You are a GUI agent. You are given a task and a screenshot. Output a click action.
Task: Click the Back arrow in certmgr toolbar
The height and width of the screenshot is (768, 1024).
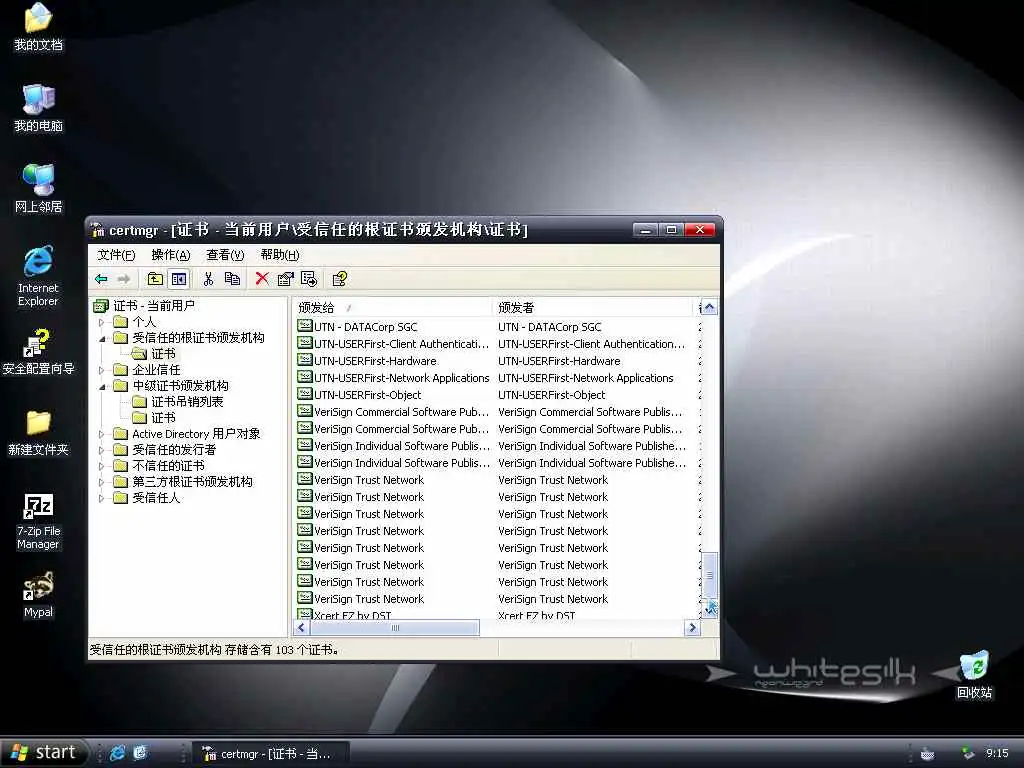tap(101, 280)
